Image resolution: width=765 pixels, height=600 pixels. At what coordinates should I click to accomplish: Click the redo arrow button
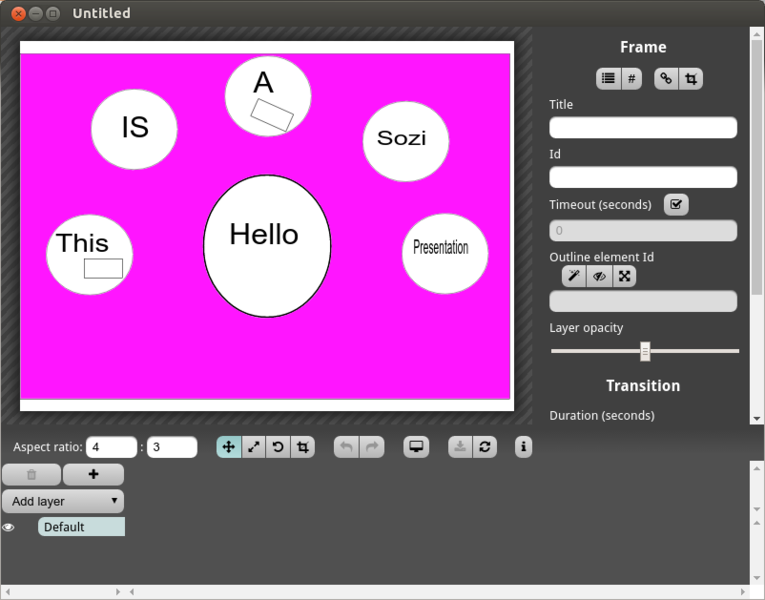click(x=372, y=447)
